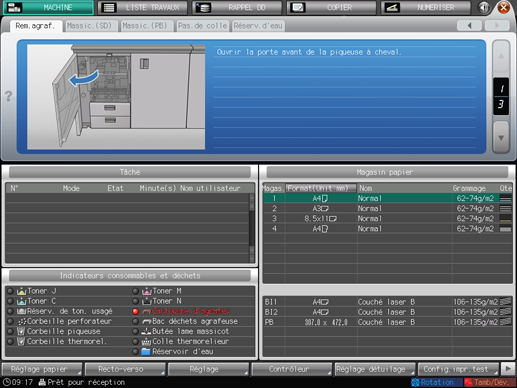Click the Toner C cyan icon
This screenshot has height=388, width=517.
(21, 301)
